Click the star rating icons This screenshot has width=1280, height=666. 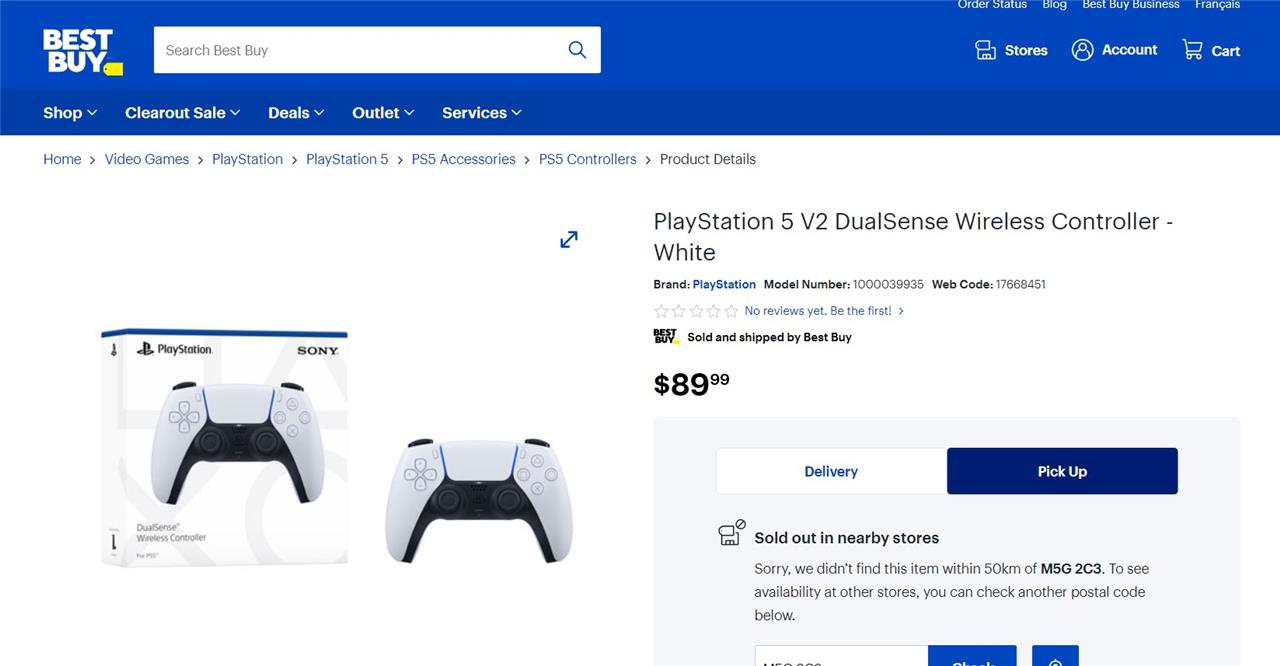click(x=696, y=311)
